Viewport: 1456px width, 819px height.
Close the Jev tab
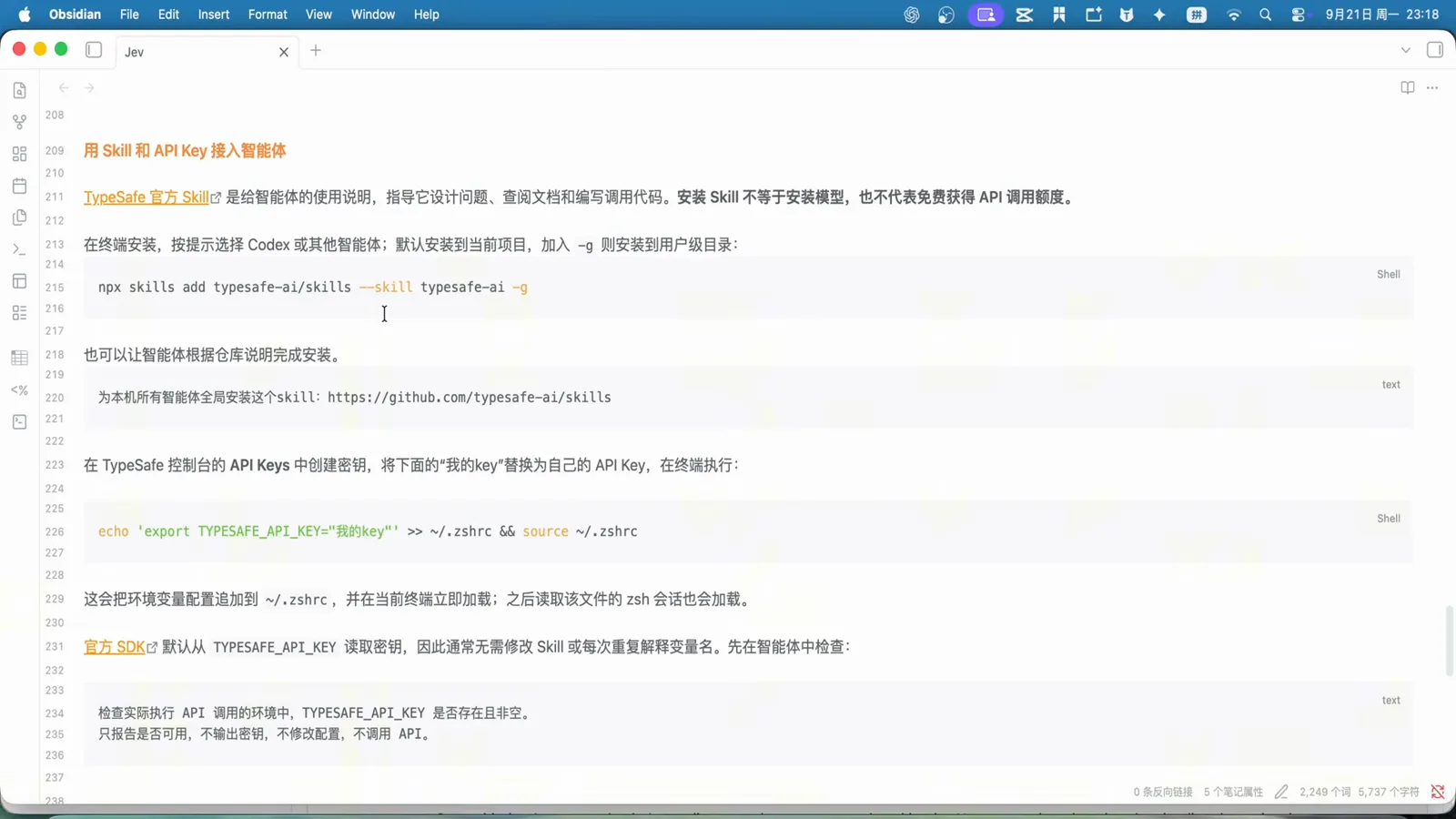284,52
